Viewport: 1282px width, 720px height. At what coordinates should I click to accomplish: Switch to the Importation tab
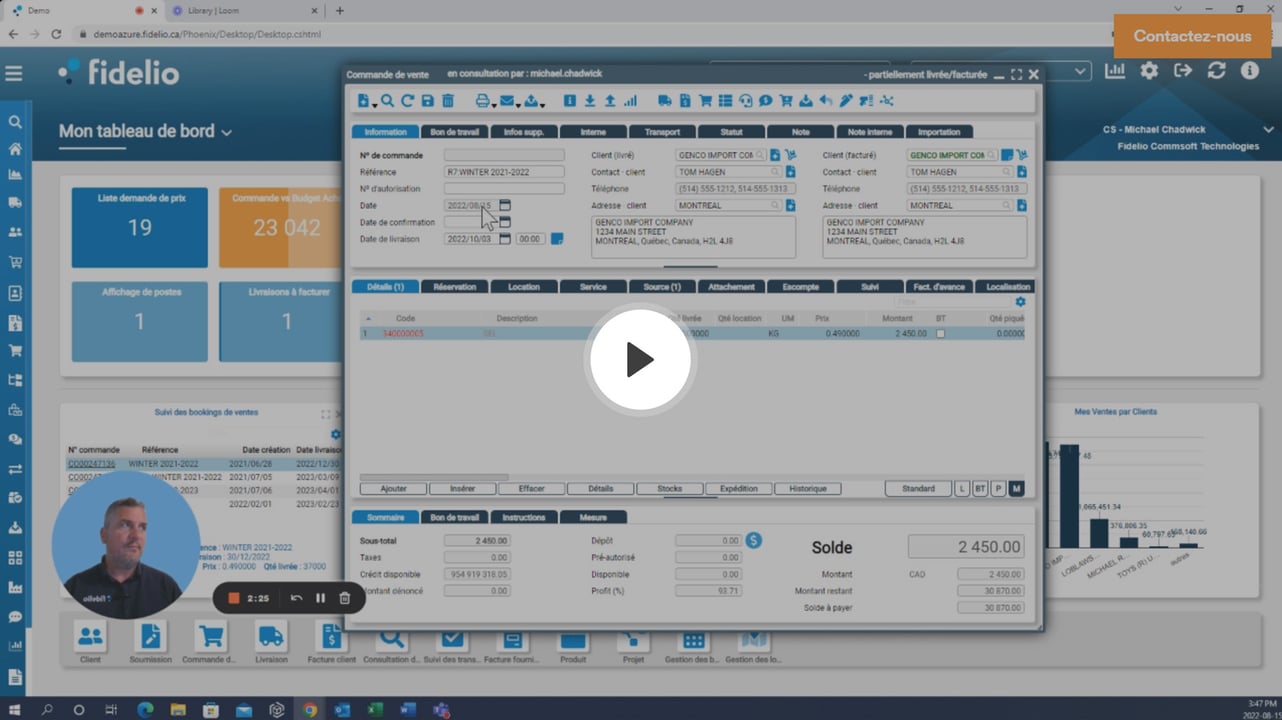939,132
